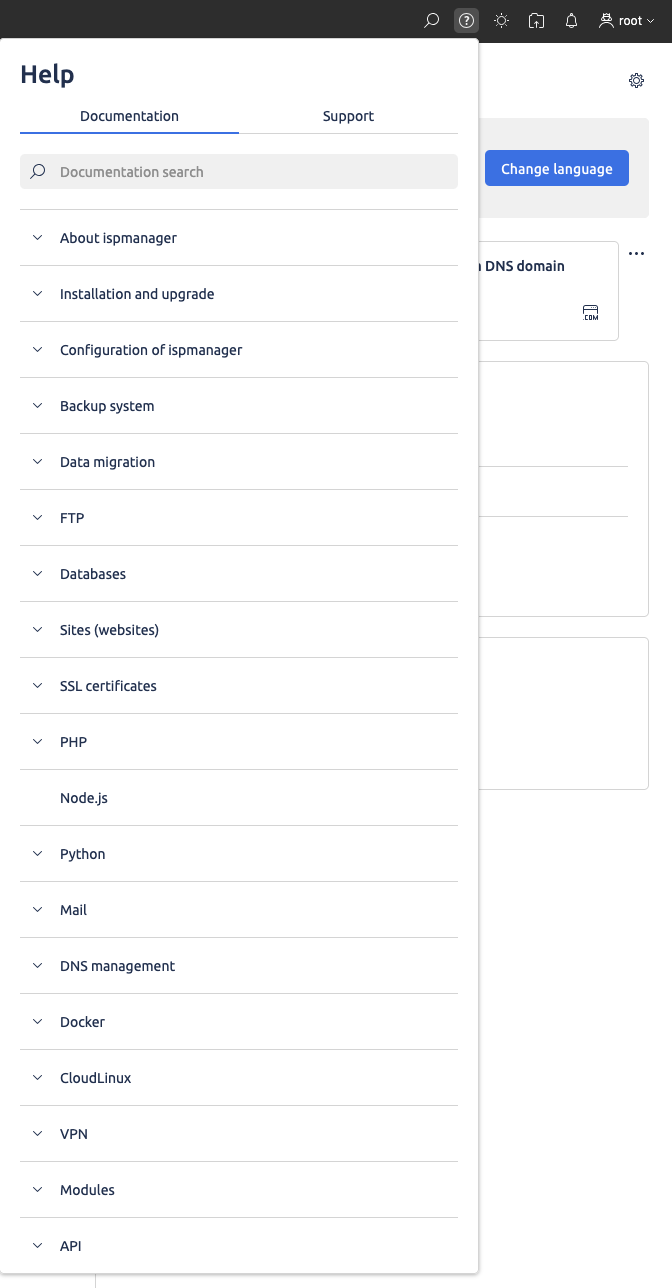Switch to the Support tab

point(348,116)
